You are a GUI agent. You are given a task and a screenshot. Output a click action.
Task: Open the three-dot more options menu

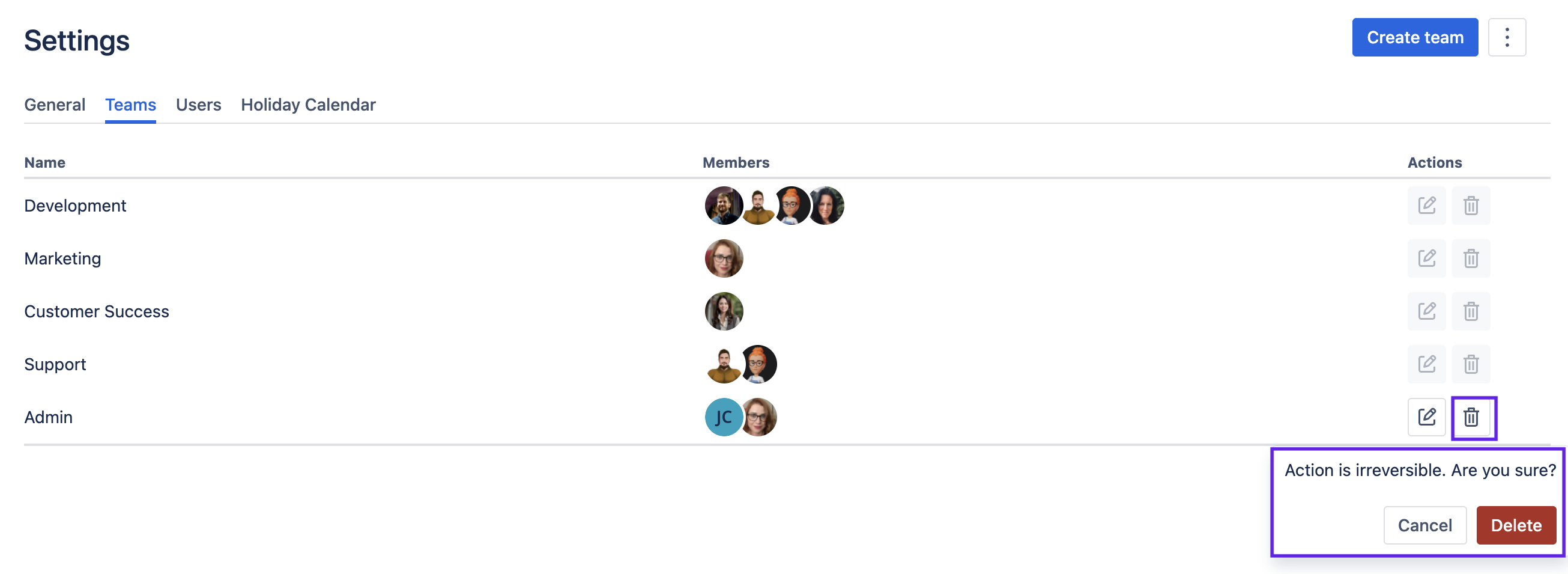(x=1507, y=38)
